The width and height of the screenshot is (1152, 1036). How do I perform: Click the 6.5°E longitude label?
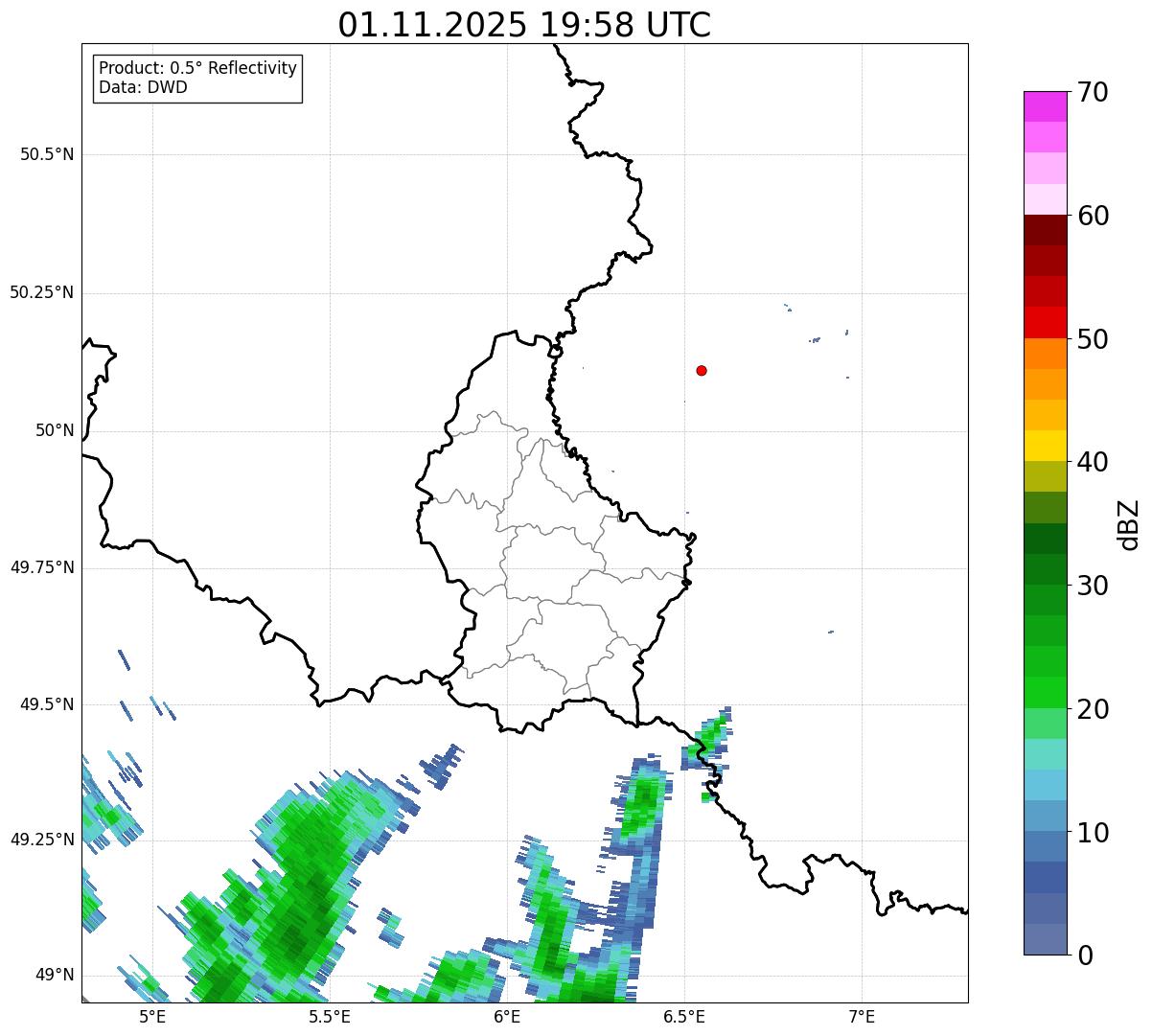tap(684, 1017)
